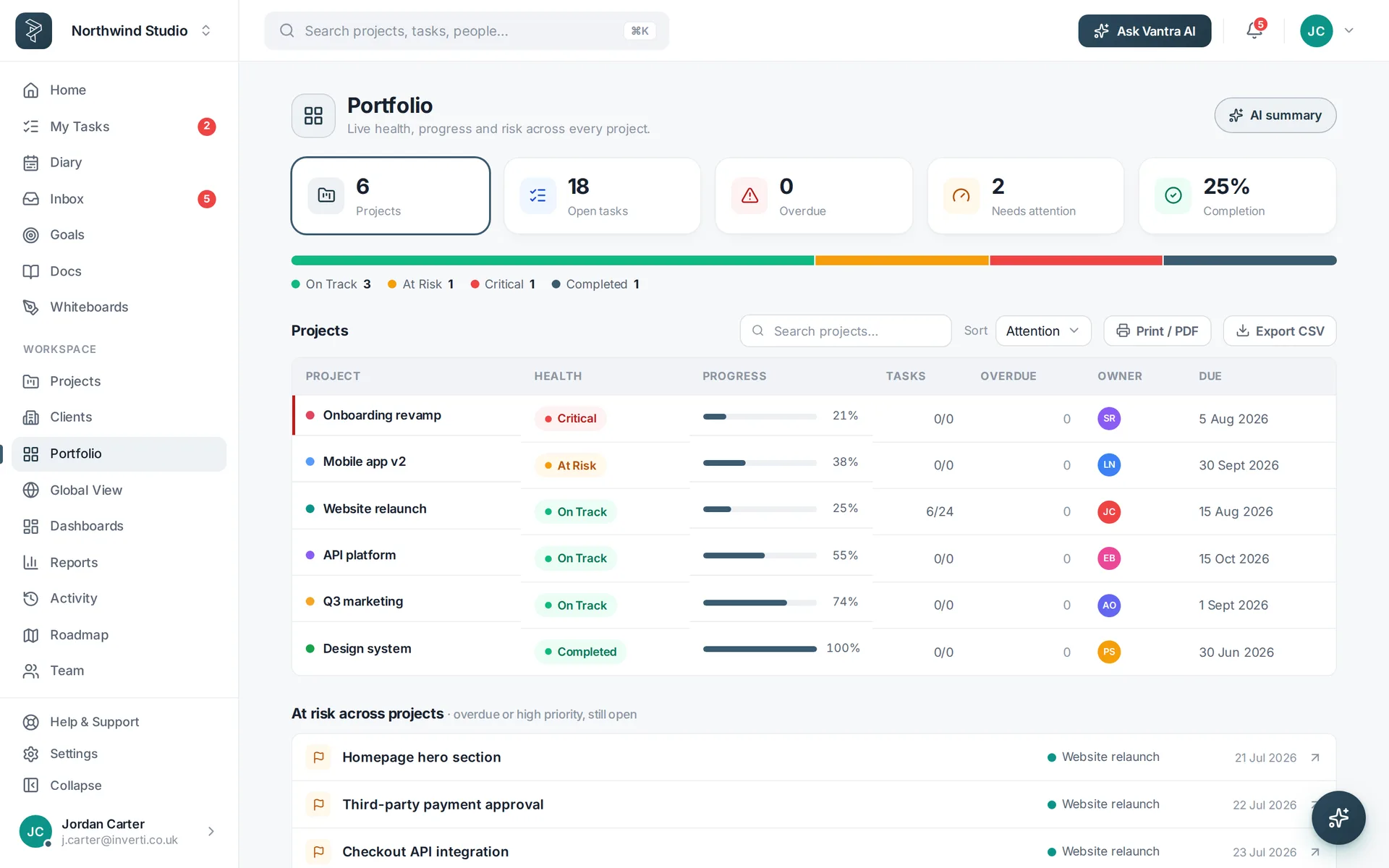Open the Inbox

(119, 199)
